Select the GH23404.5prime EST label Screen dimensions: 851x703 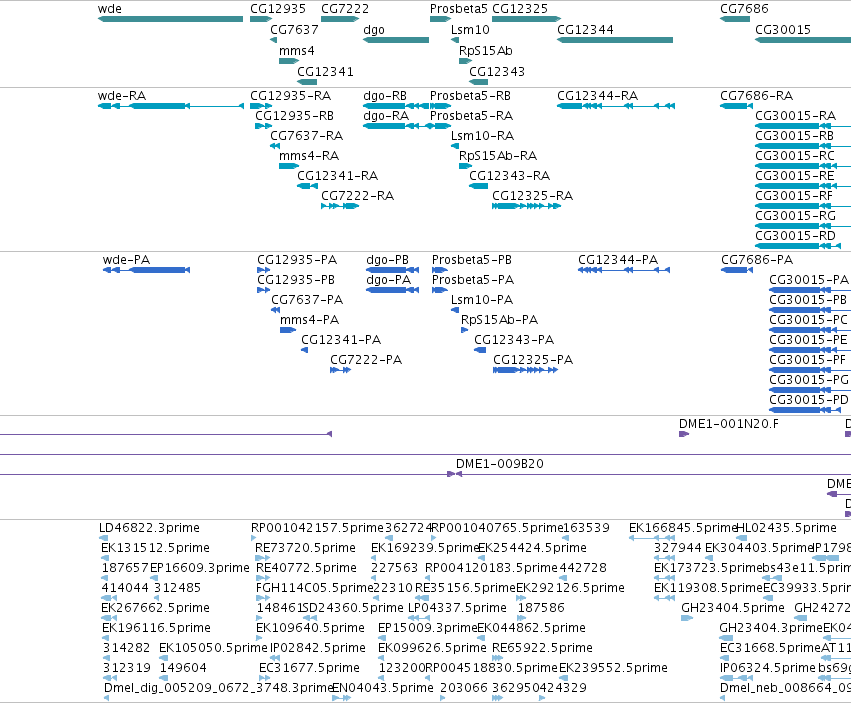point(733,608)
